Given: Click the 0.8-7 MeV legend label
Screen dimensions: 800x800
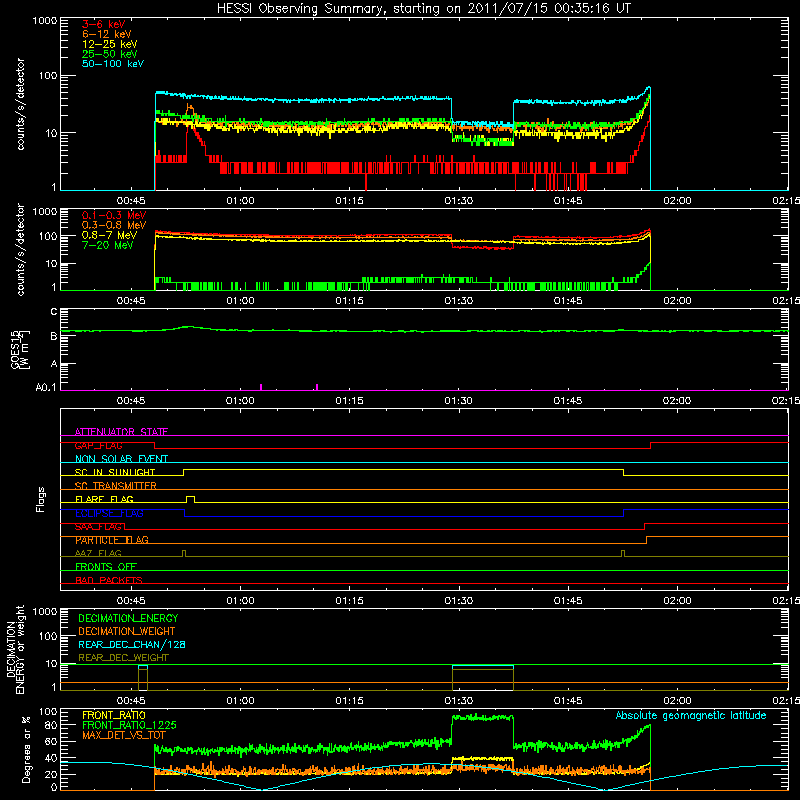Looking at the screenshot, I should coord(109,235).
